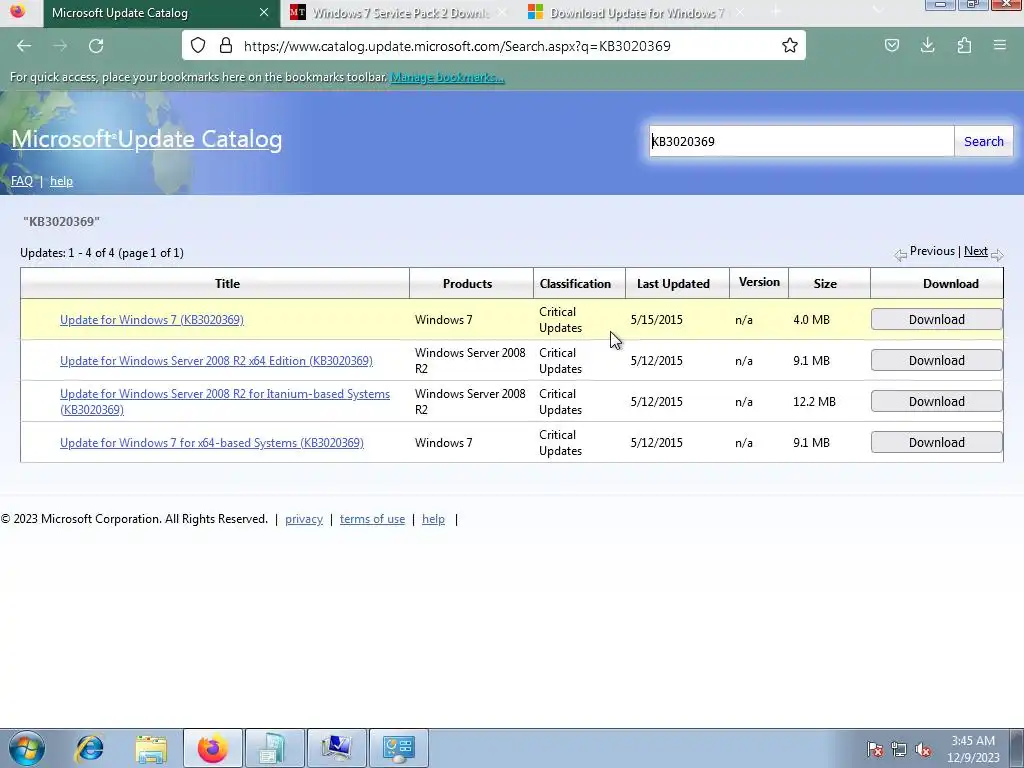The image size is (1024, 768).
Task: Open network status tray icon
Action: pyautogui.click(x=899, y=749)
